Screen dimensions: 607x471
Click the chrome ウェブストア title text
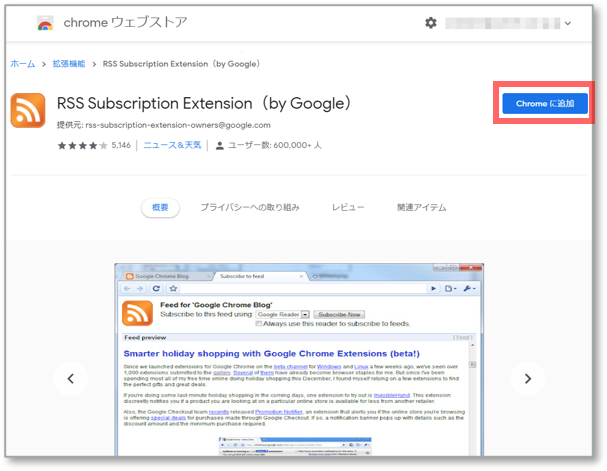[x=125, y=22]
